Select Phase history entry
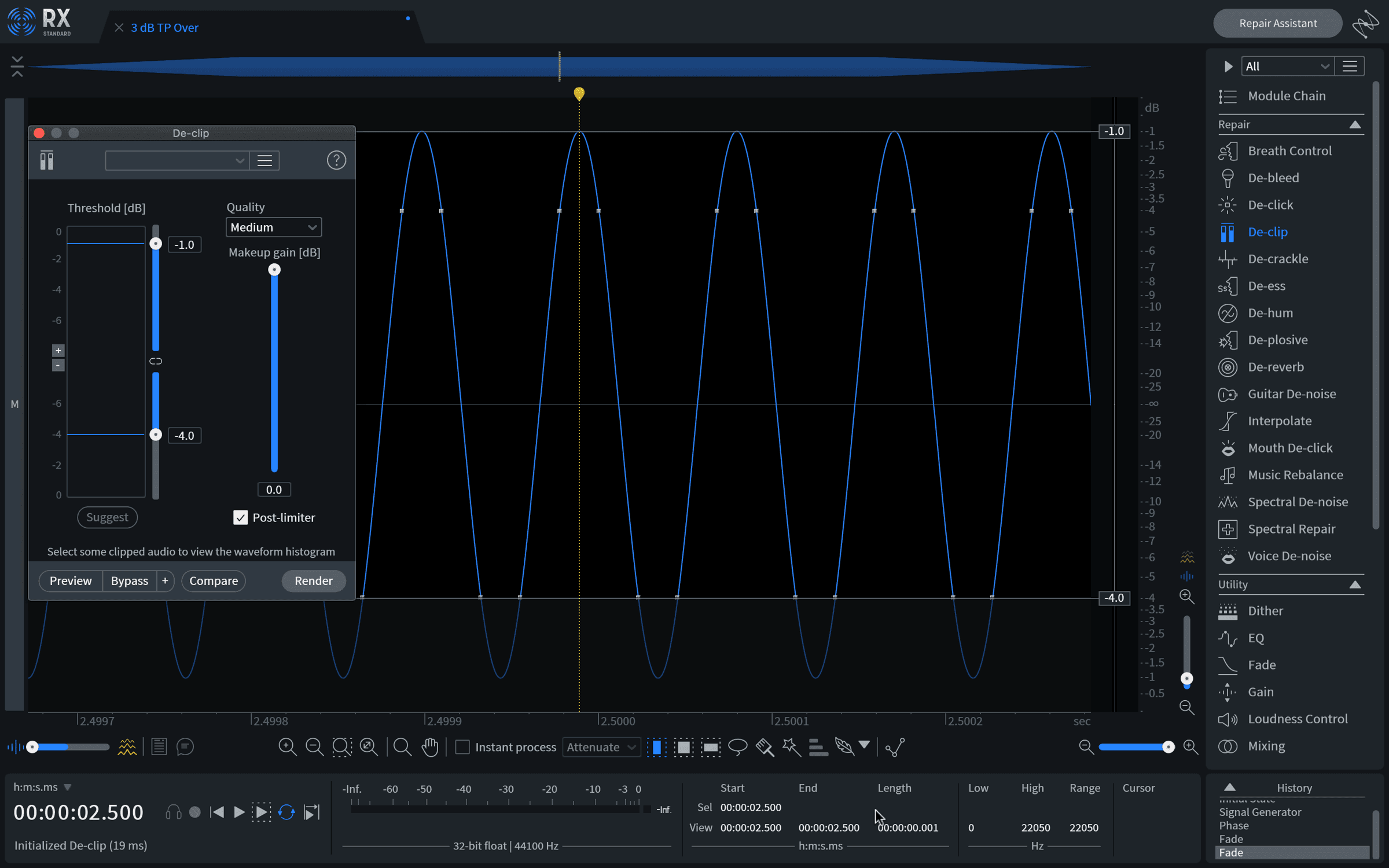The height and width of the screenshot is (868, 1389). point(1233,826)
